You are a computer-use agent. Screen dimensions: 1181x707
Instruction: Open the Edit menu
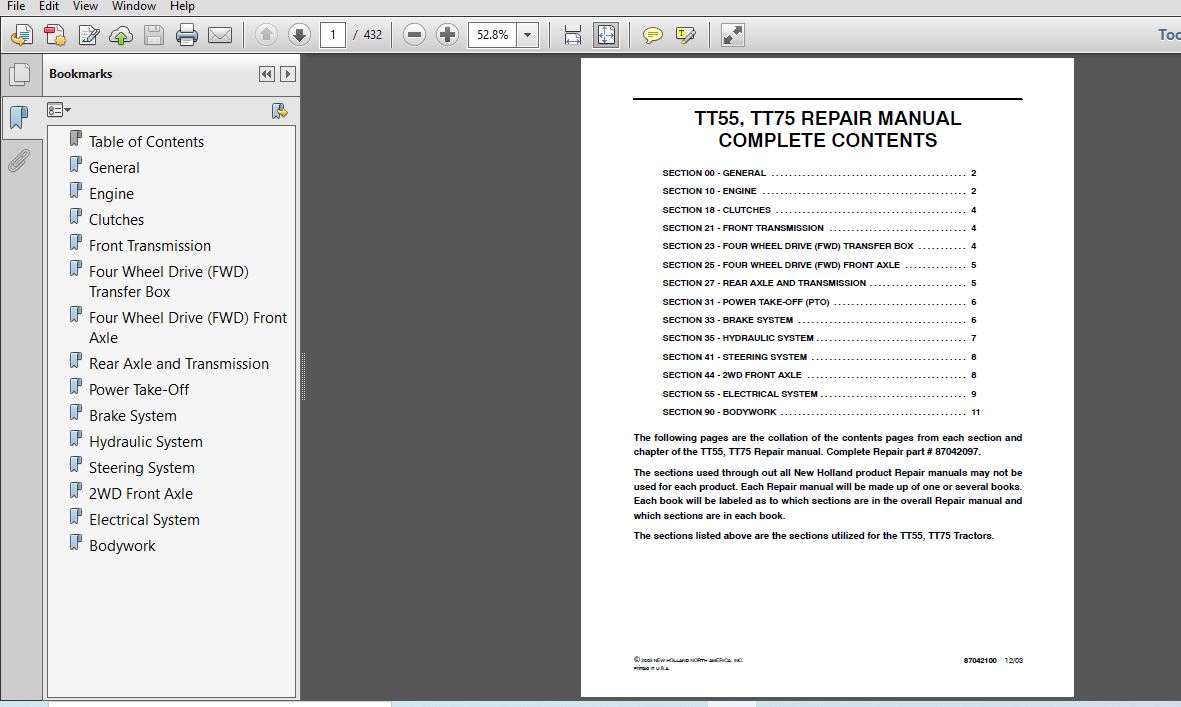click(x=49, y=6)
